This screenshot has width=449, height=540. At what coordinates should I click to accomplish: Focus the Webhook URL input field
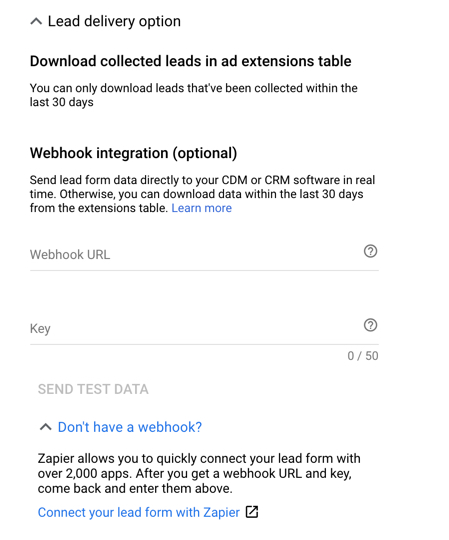(x=204, y=255)
